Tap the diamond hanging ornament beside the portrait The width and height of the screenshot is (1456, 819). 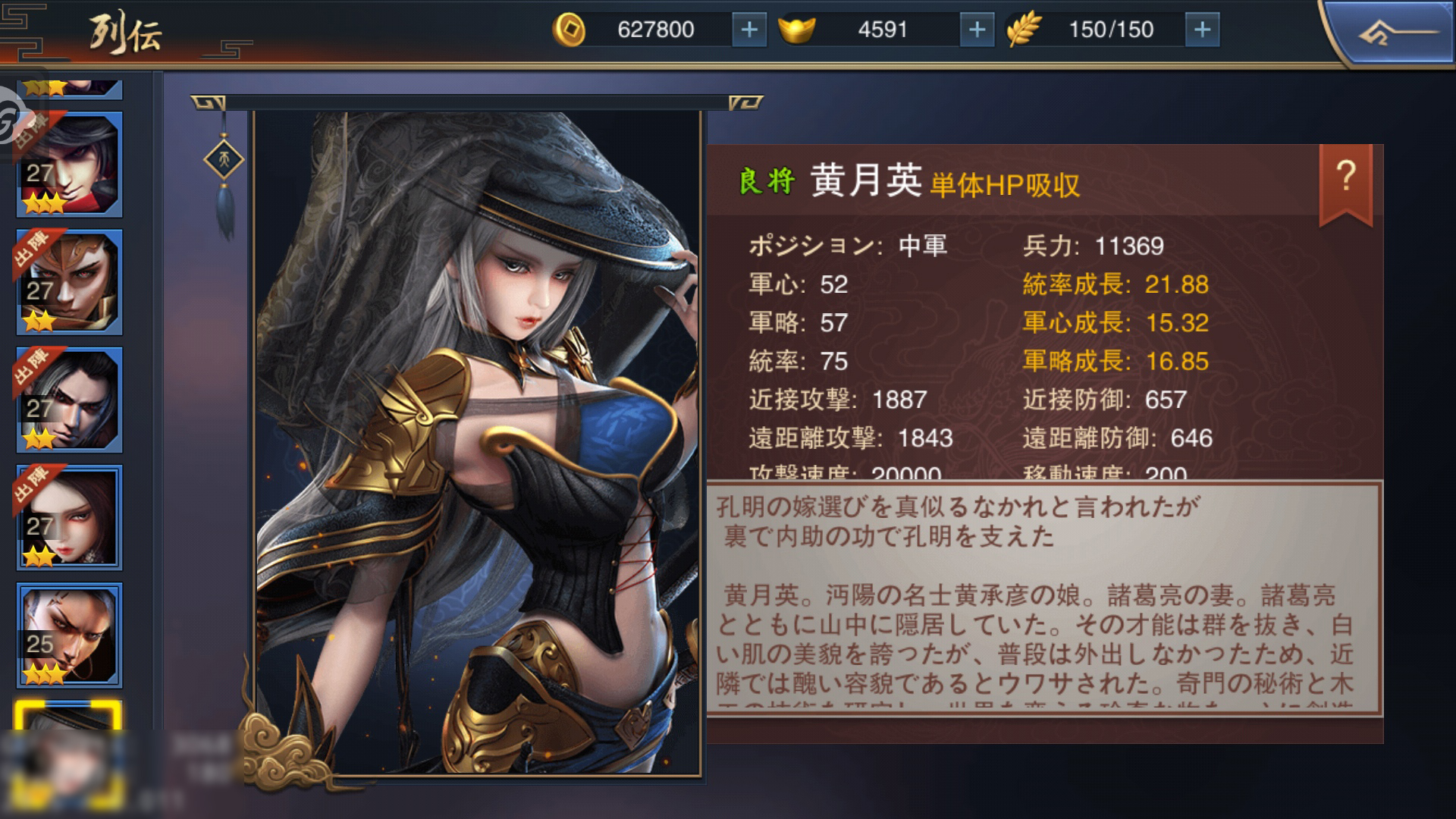[x=224, y=161]
